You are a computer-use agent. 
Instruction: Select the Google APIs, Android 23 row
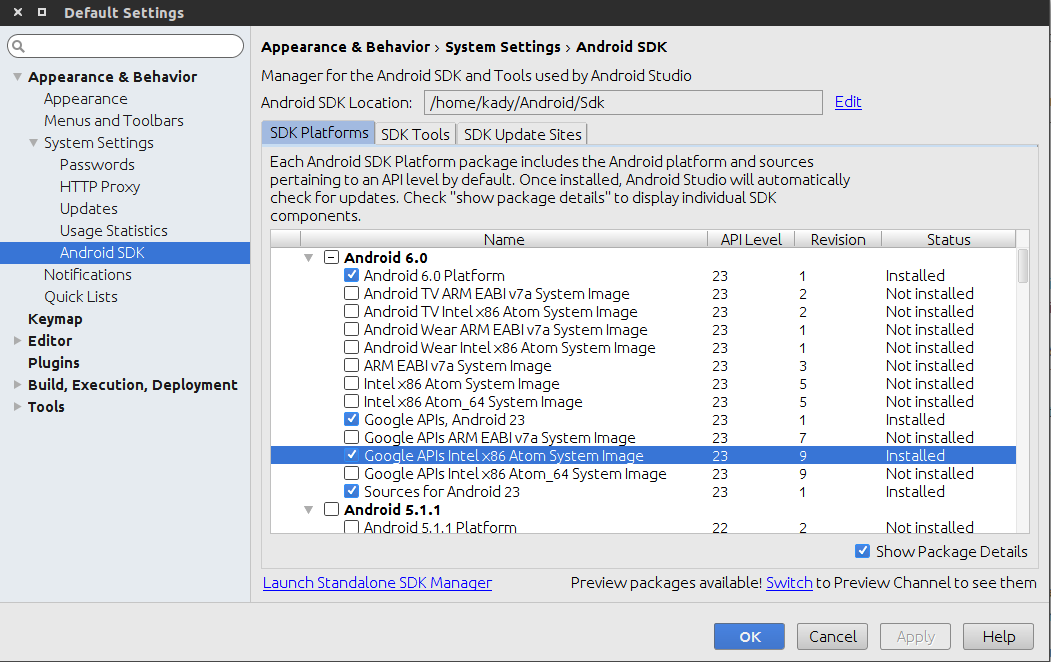(643, 419)
